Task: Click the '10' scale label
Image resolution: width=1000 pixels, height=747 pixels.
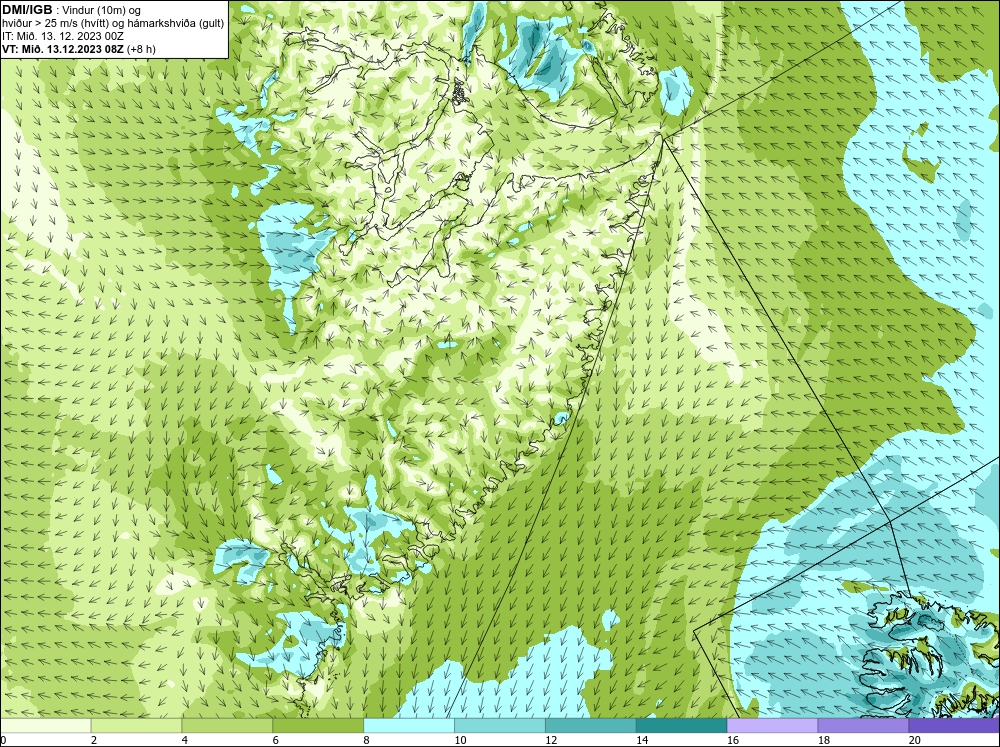Action: tap(460, 740)
